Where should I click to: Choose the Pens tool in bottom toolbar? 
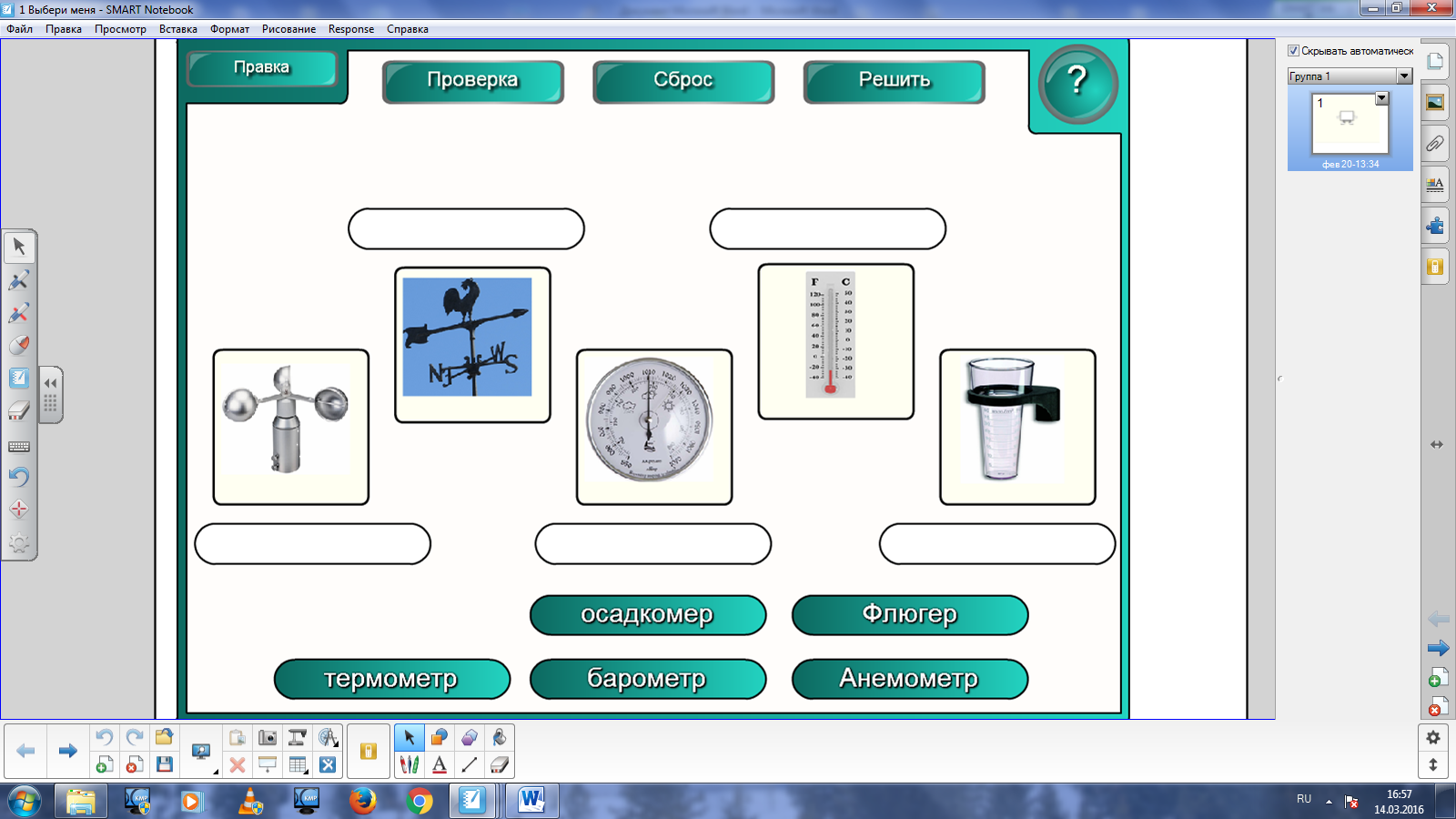[x=409, y=764]
